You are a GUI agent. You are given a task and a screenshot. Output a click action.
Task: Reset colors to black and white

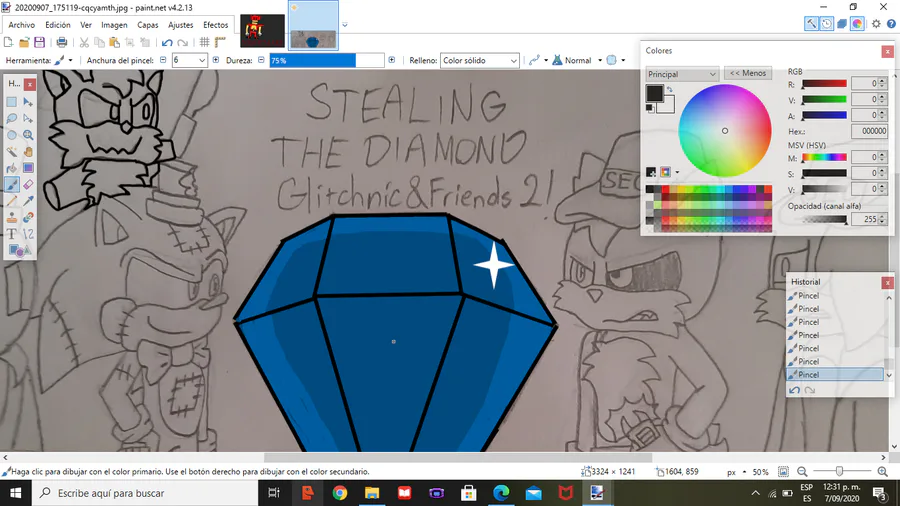coord(649,108)
